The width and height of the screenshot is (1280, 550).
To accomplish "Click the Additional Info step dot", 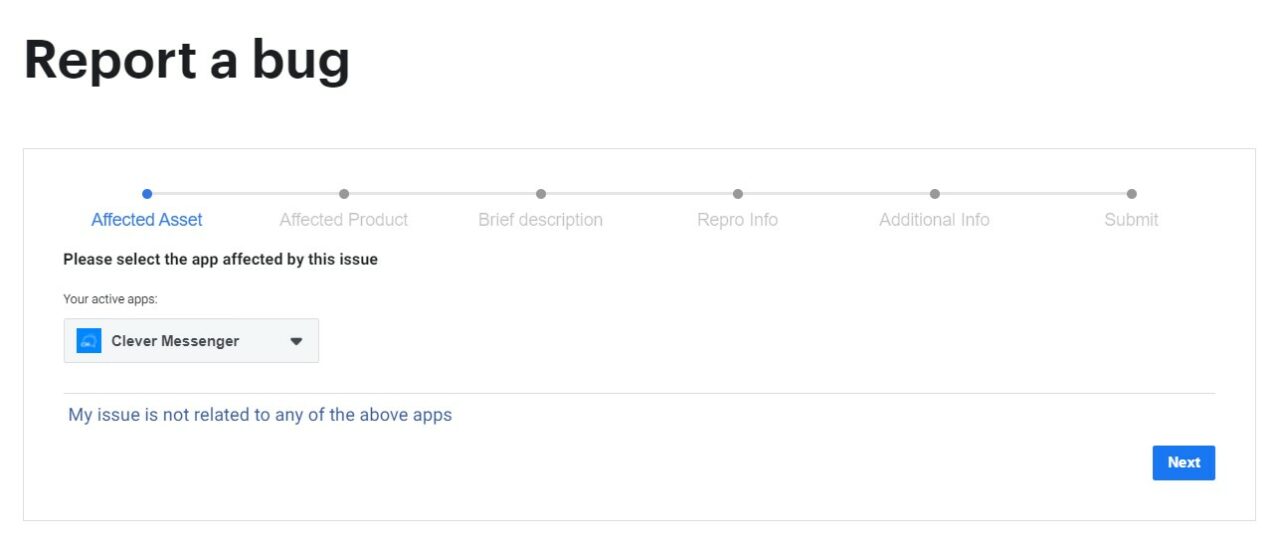I will pos(935,194).
